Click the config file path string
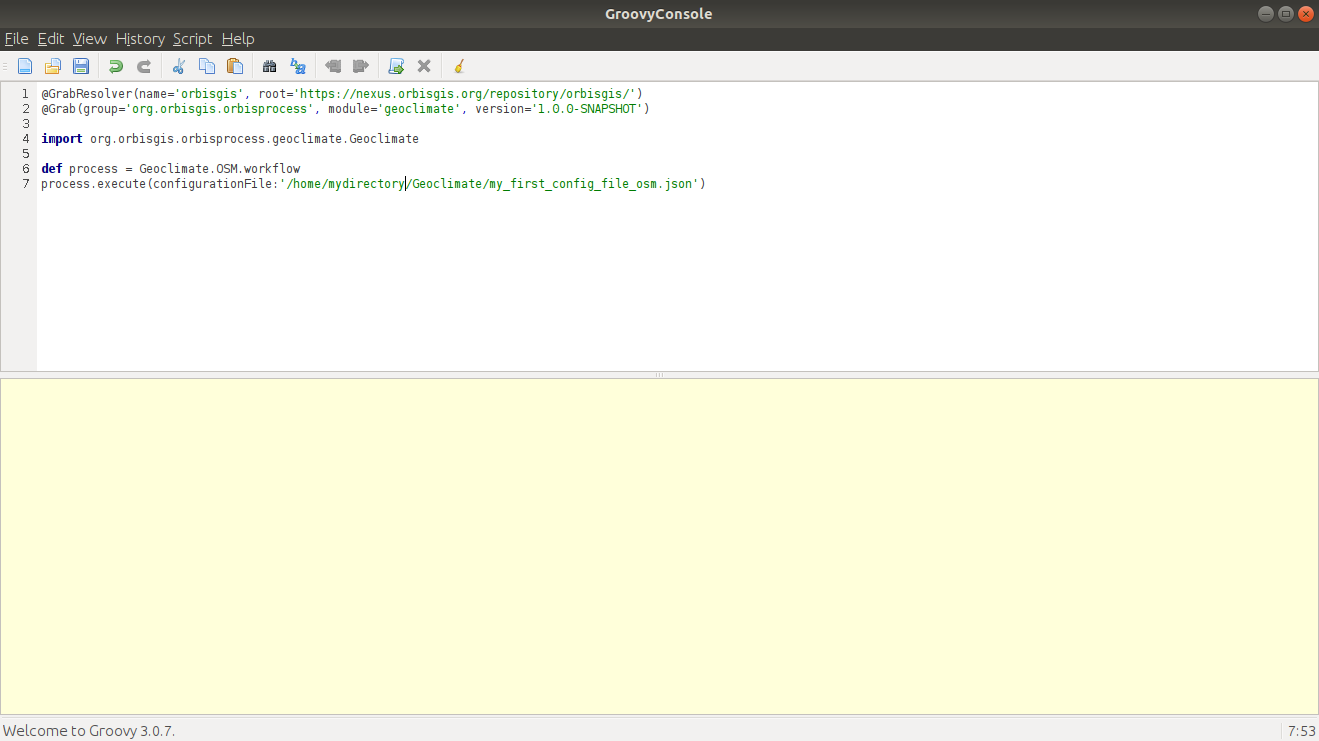The height and width of the screenshot is (741, 1319). tap(489, 184)
